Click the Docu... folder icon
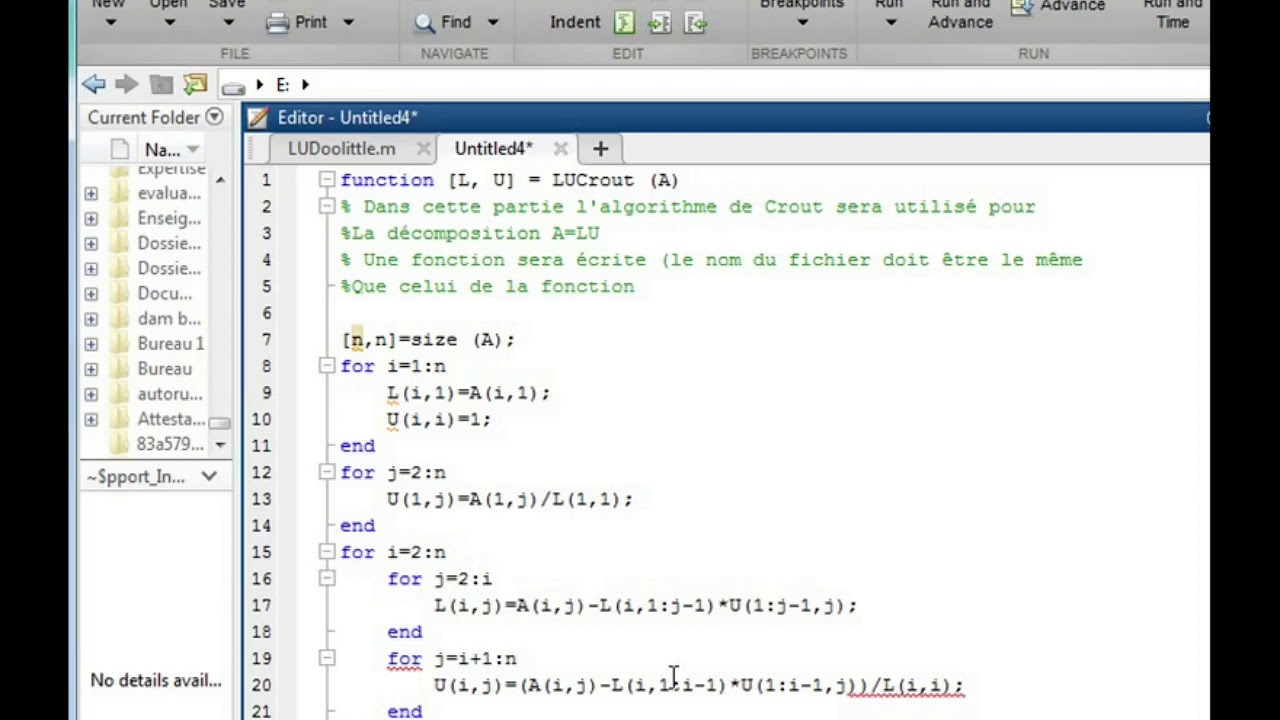1280x720 pixels. 120,293
